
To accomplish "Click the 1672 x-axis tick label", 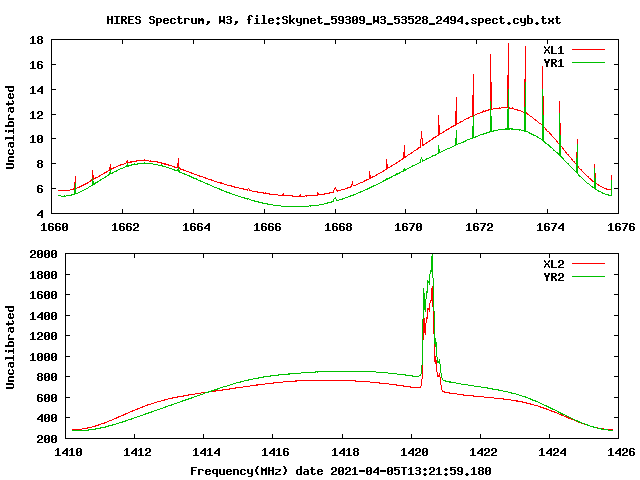I will point(480,227).
